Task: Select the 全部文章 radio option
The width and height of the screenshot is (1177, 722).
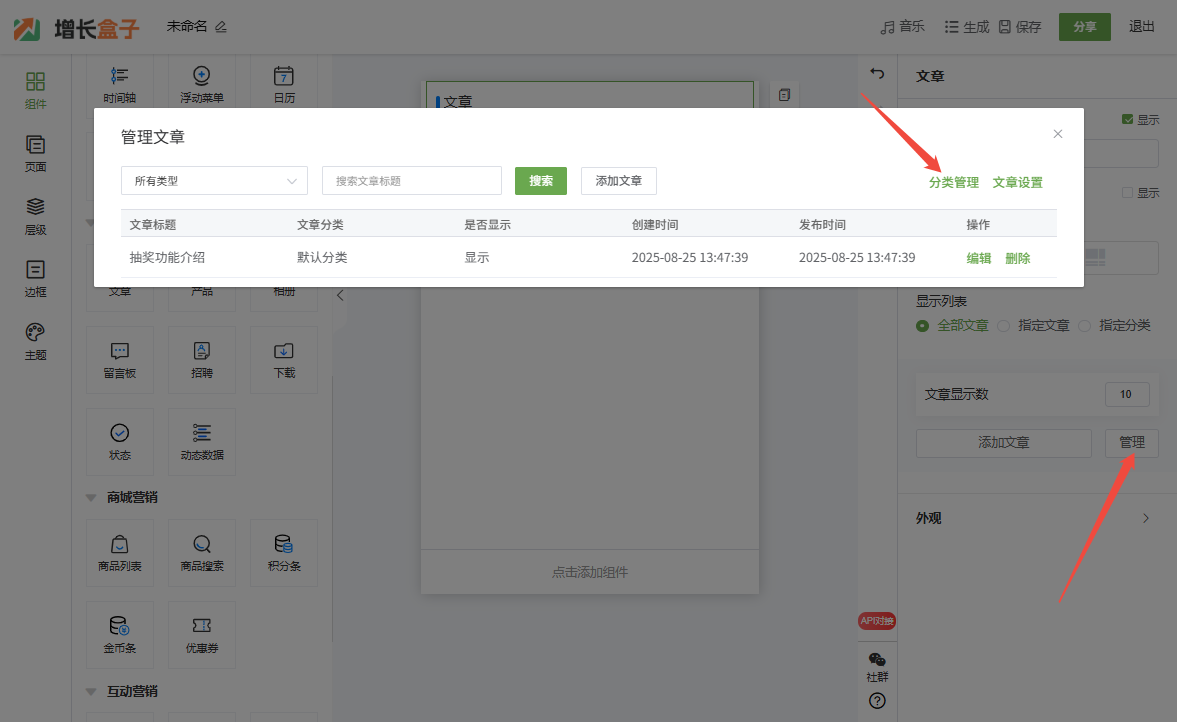Action: click(x=923, y=326)
